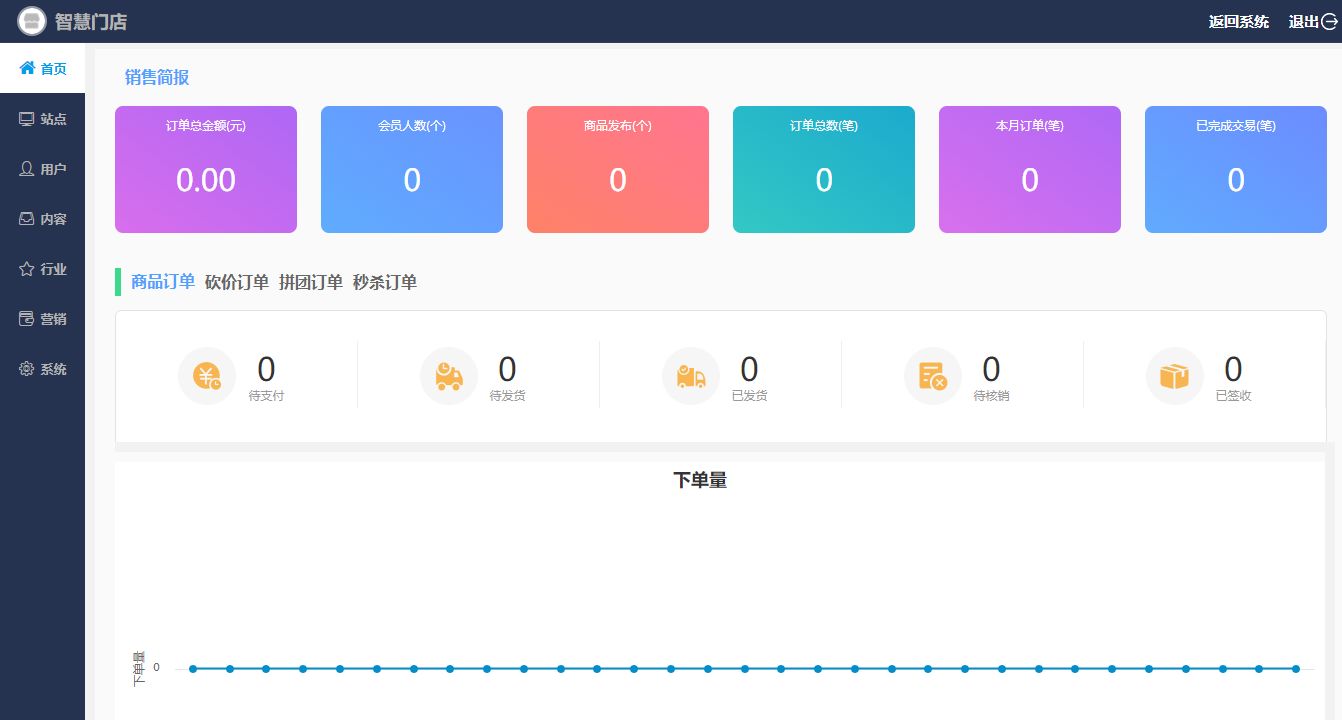This screenshot has height=720, width=1342.
Task: Click the 待发货 count label
Action: pos(508,396)
